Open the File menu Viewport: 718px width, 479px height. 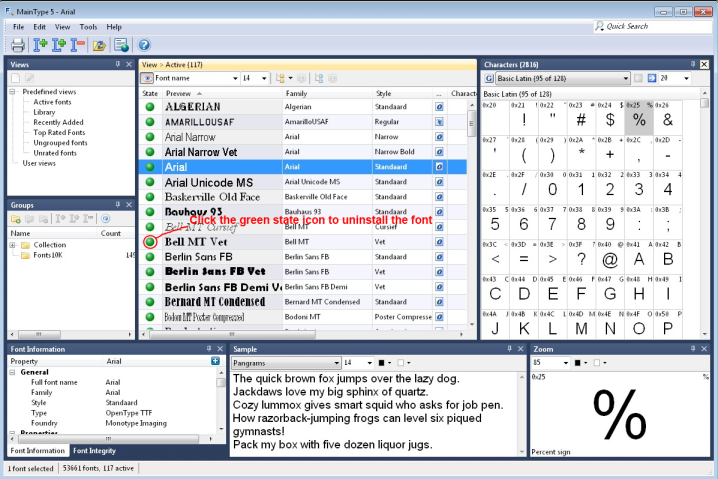tap(18, 27)
